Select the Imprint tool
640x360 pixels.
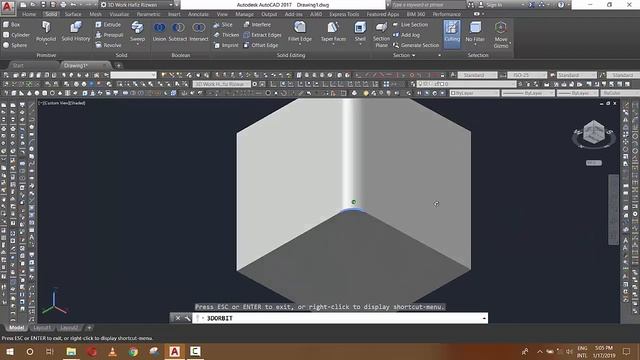pos(226,45)
